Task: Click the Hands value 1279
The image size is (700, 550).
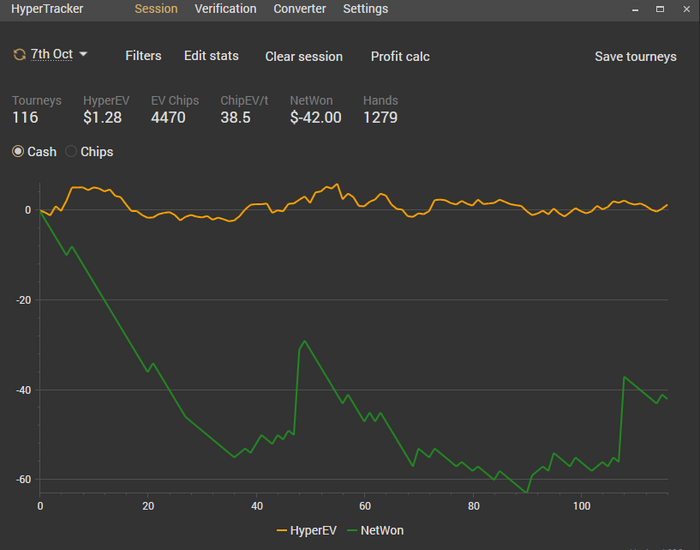Action: pyautogui.click(x=380, y=117)
